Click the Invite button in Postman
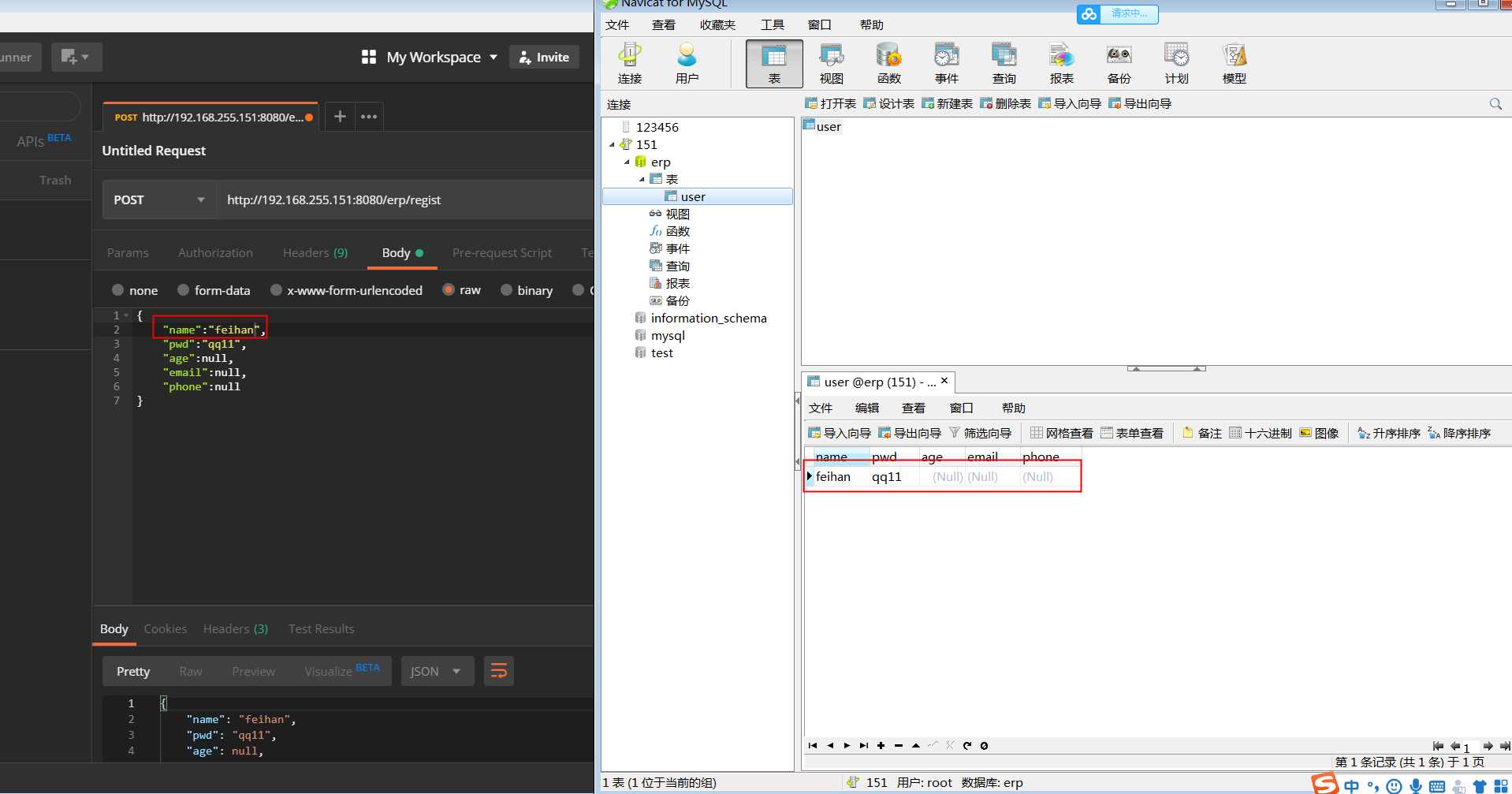 pos(545,57)
